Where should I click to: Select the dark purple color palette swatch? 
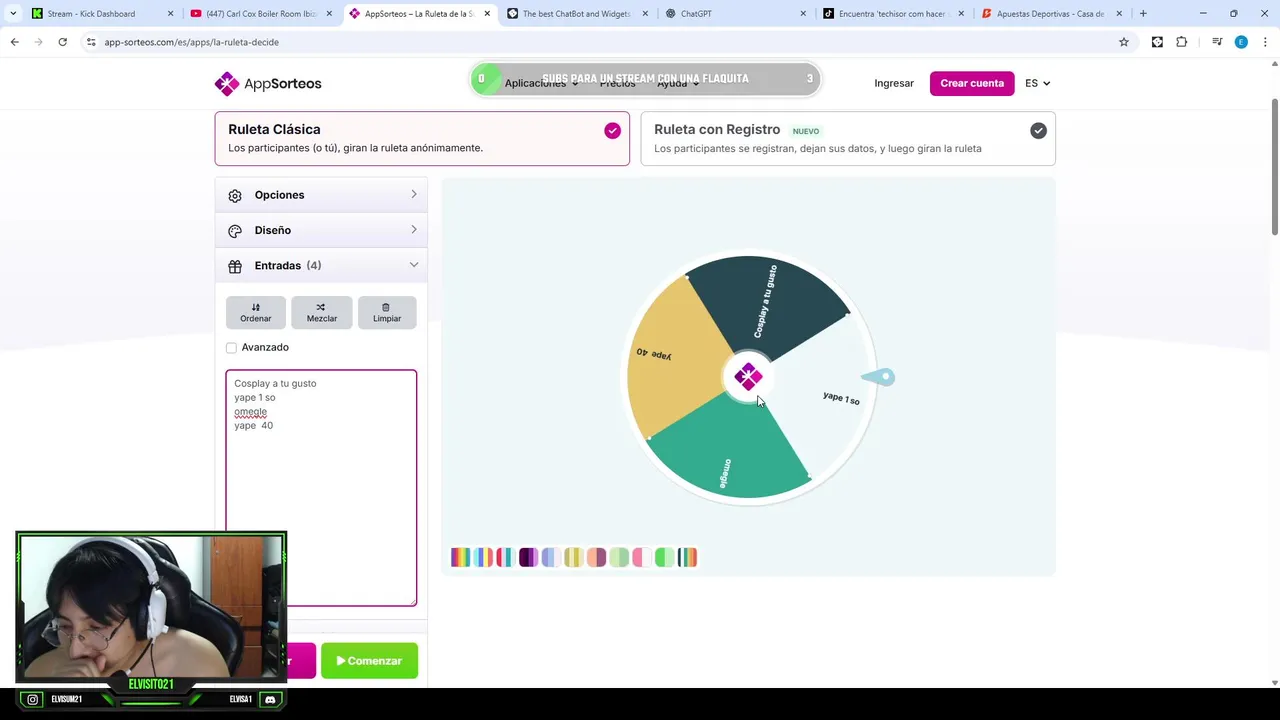pos(528,557)
